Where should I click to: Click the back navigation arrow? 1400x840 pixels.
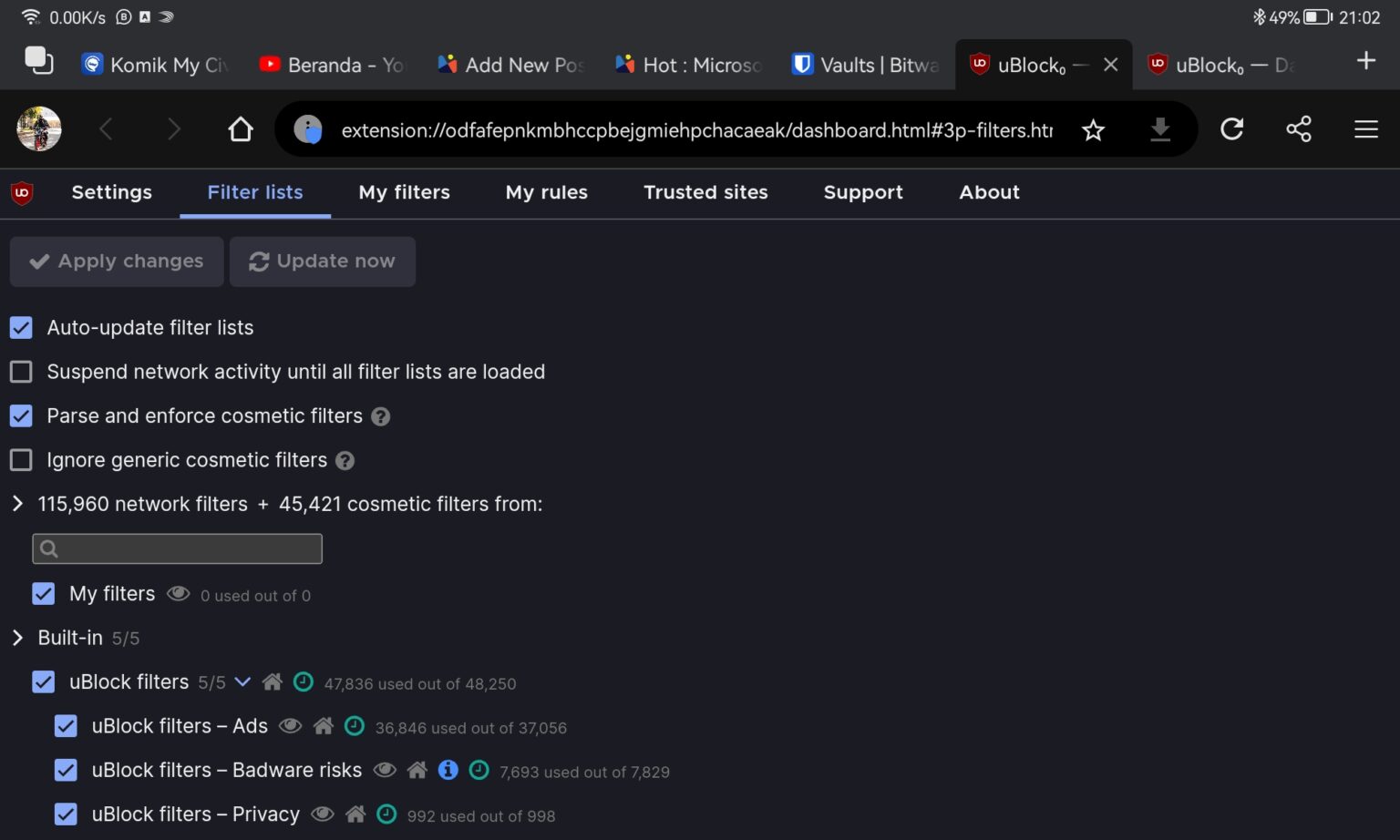106,129
